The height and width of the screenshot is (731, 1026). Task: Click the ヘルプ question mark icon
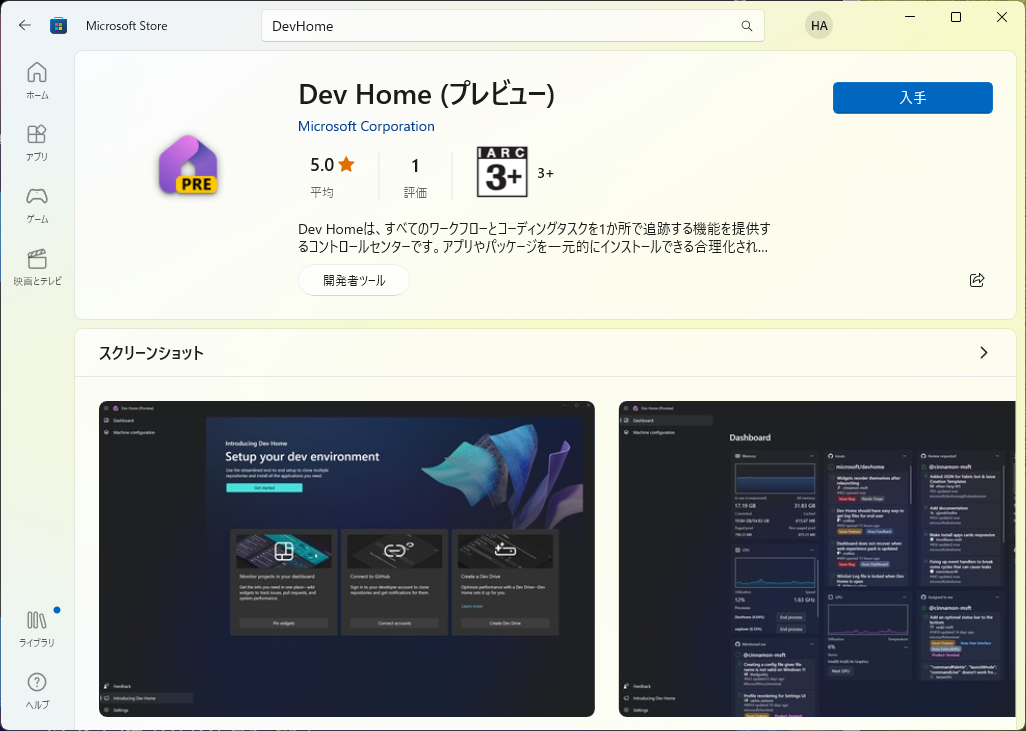(36, 682)
